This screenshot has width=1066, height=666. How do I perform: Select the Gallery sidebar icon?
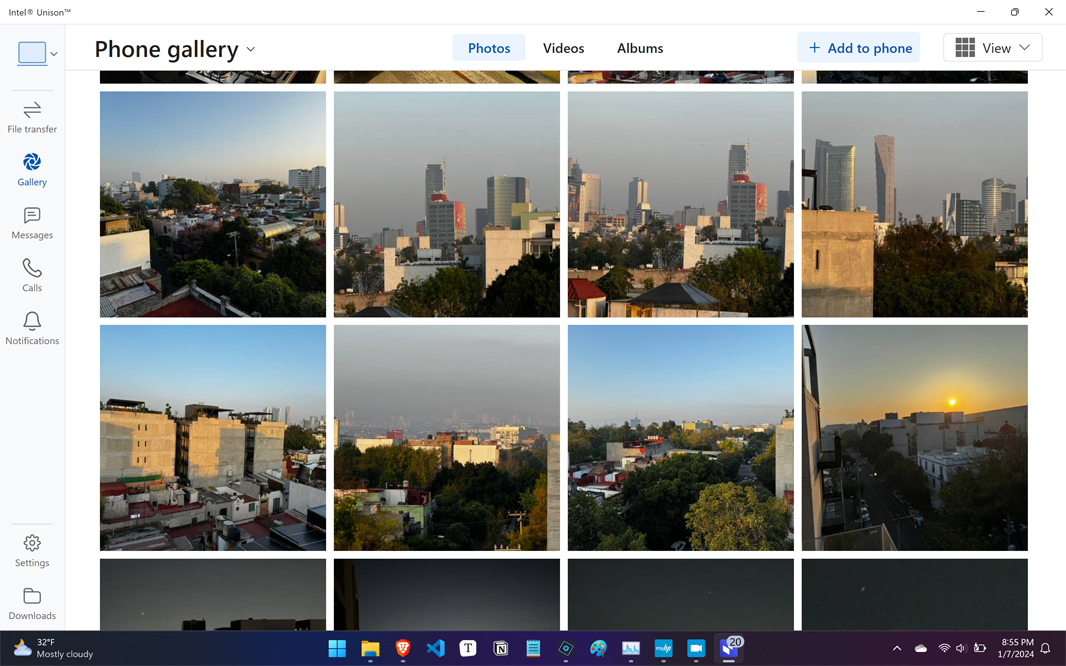(32, 169)
